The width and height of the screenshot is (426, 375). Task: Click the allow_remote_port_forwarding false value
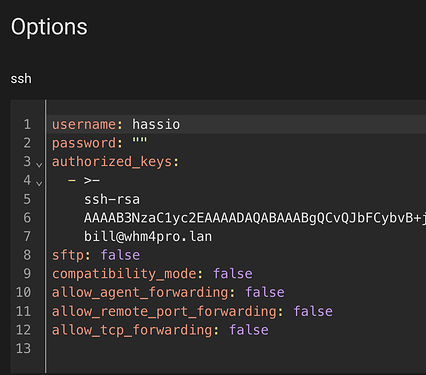(x=313, y=311)
